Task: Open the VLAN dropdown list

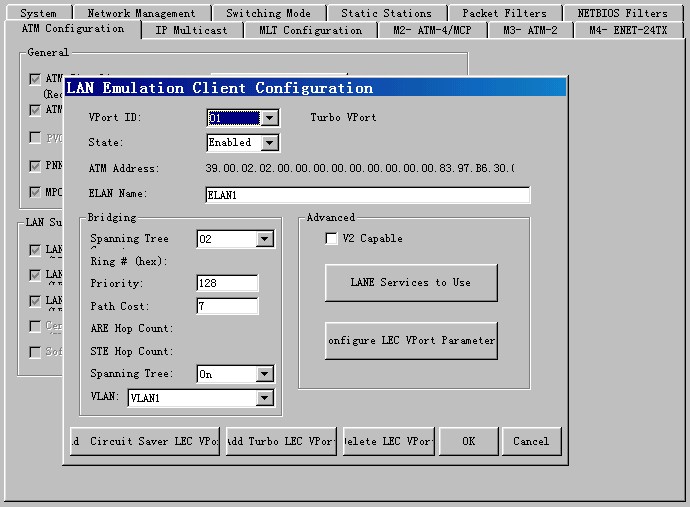Action: (264, 398)
